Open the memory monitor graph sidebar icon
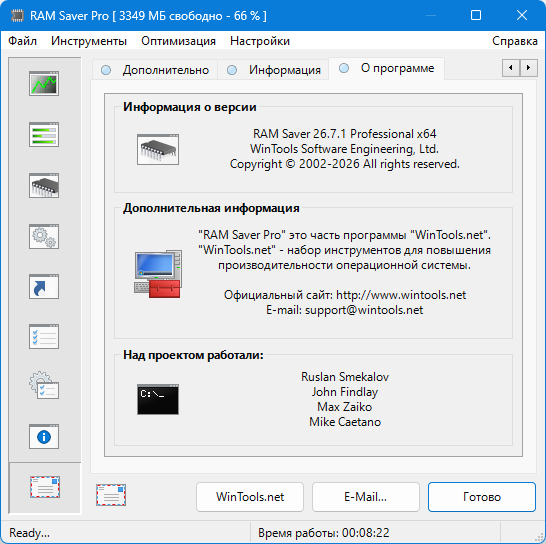The width and height of the screenshot is (546, 544). [44, 84]
